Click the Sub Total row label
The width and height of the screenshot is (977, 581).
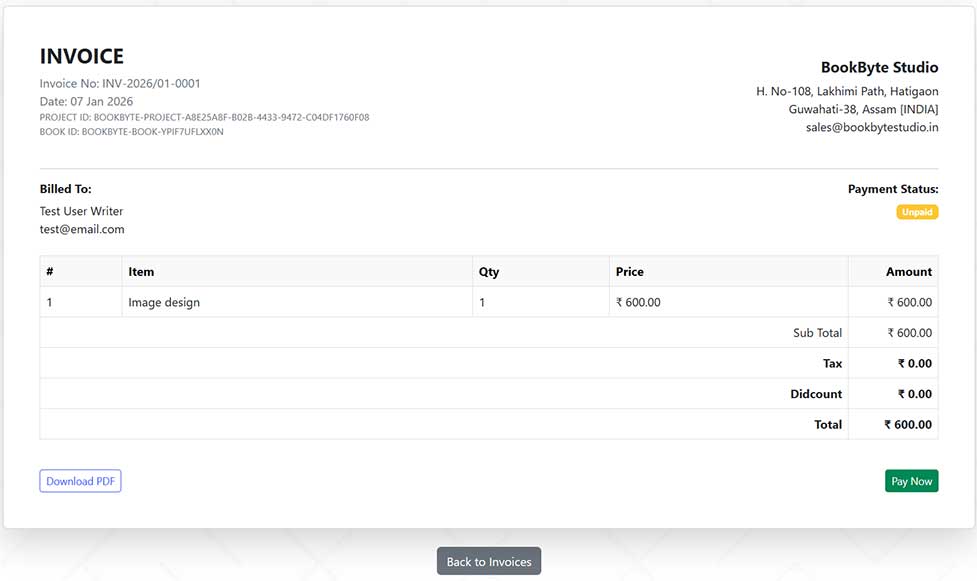(x=817, y=333)
